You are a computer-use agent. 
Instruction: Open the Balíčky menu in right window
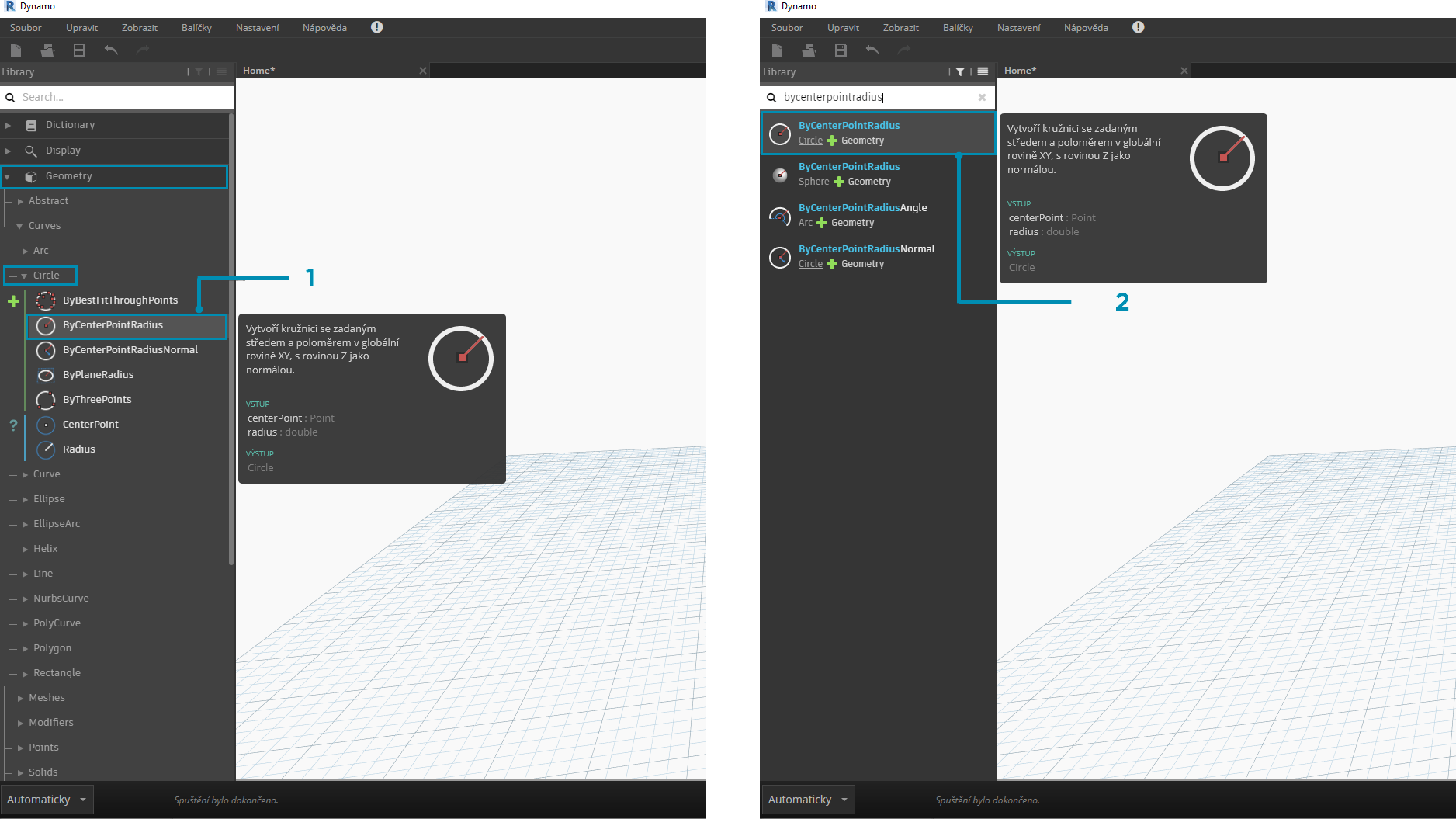[x=958, y=28]
